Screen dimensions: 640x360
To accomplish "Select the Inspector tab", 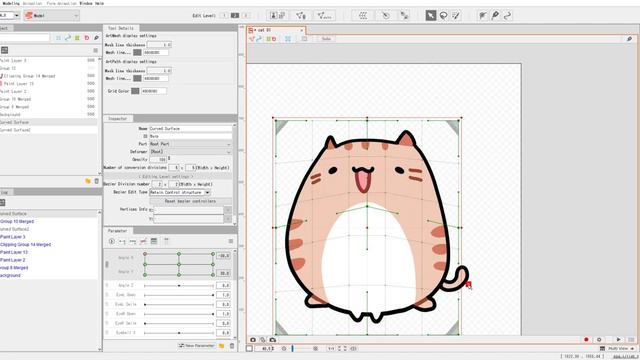I will click(x=118, y=118).
